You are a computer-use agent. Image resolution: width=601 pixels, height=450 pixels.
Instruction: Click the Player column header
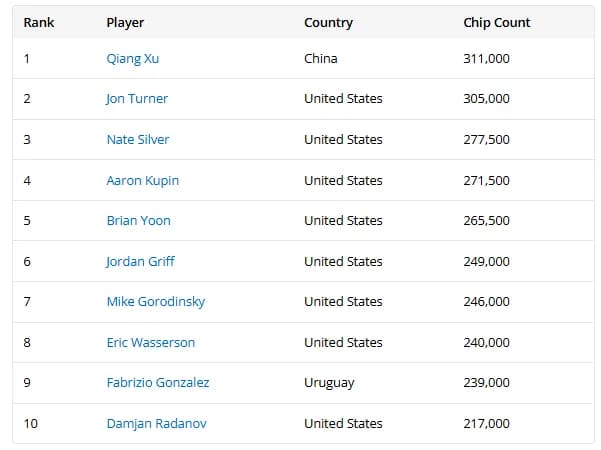125,23
